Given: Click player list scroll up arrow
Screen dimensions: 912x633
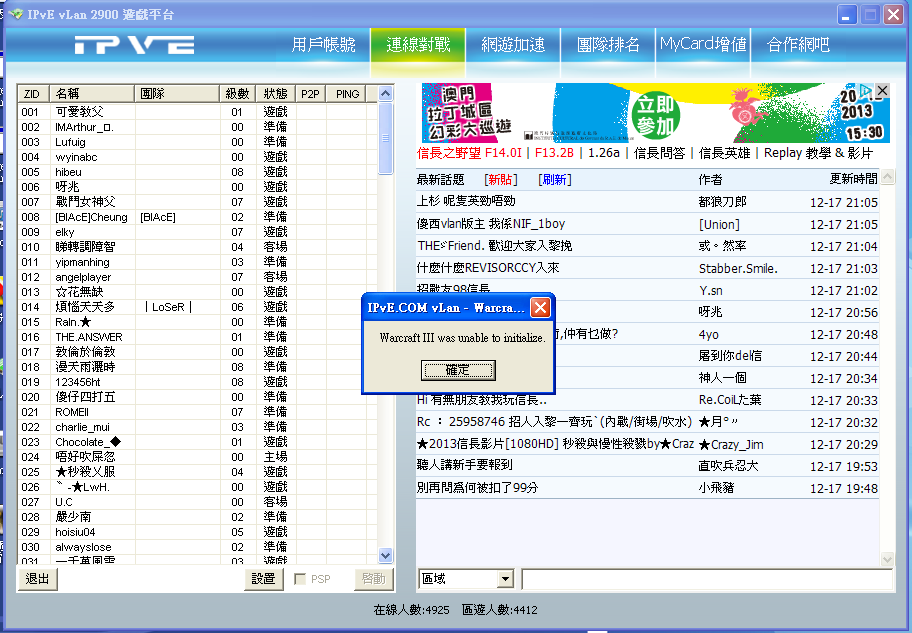Looking at the screenshot, I should pyautogui.click(x=386, y=94).
